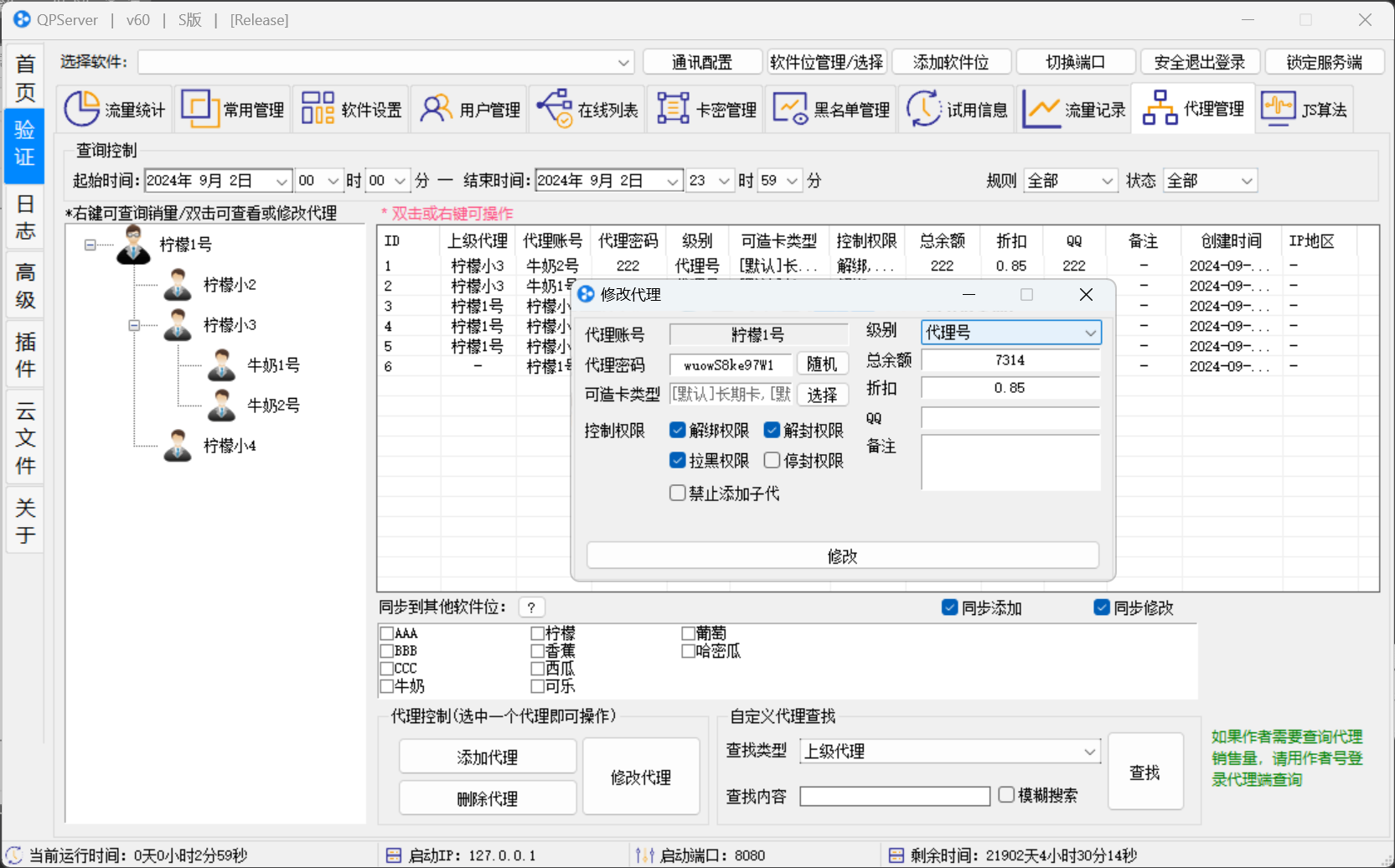This screenshot has width=1395, height=868.
Task: Click the 流量记录 chart icon
Action: [x=1041, y=109]
